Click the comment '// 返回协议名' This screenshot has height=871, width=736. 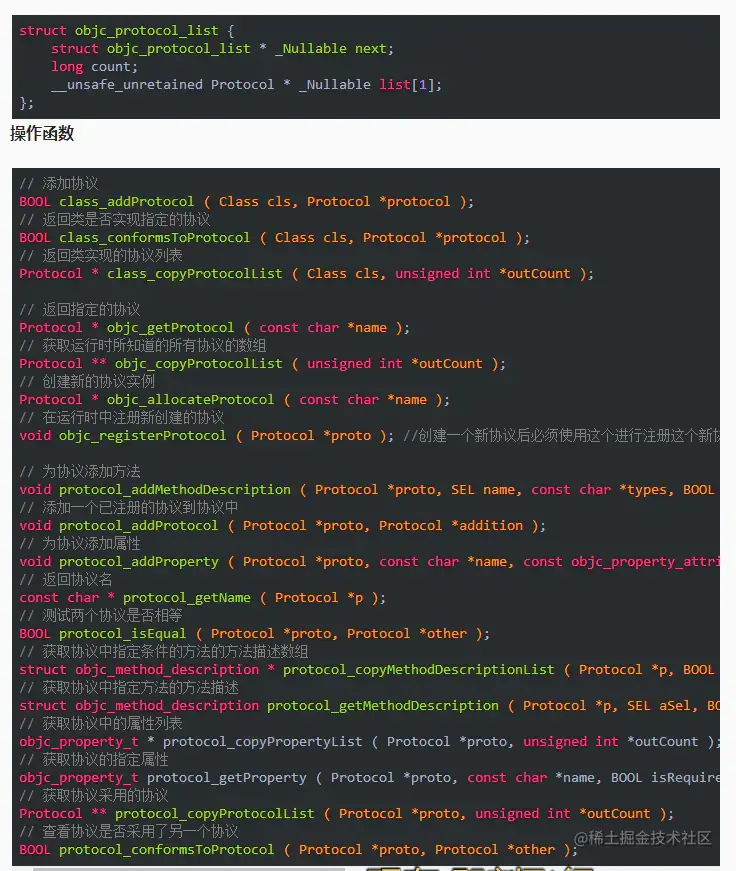(66, 580)
